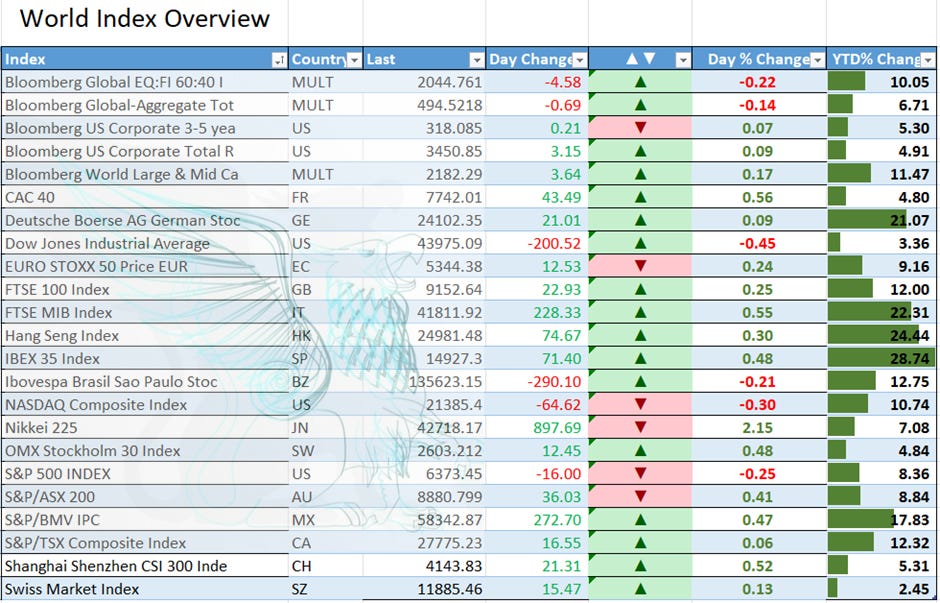Click the Hang Seng YTD data bar 24.44

(x=873, y=336)
